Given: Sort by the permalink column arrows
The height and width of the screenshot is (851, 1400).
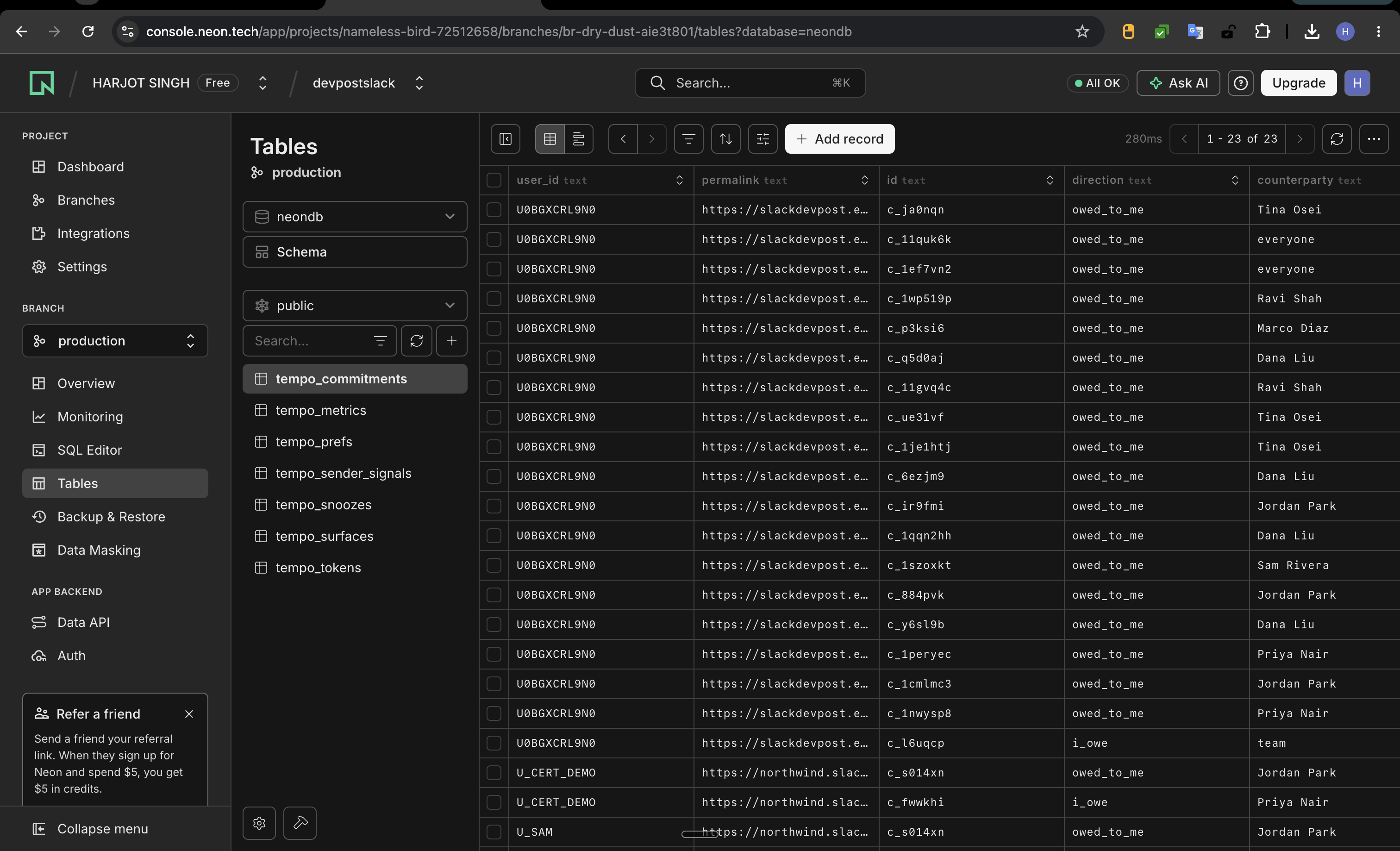Looking at the screenshot, I should [864, 180].
